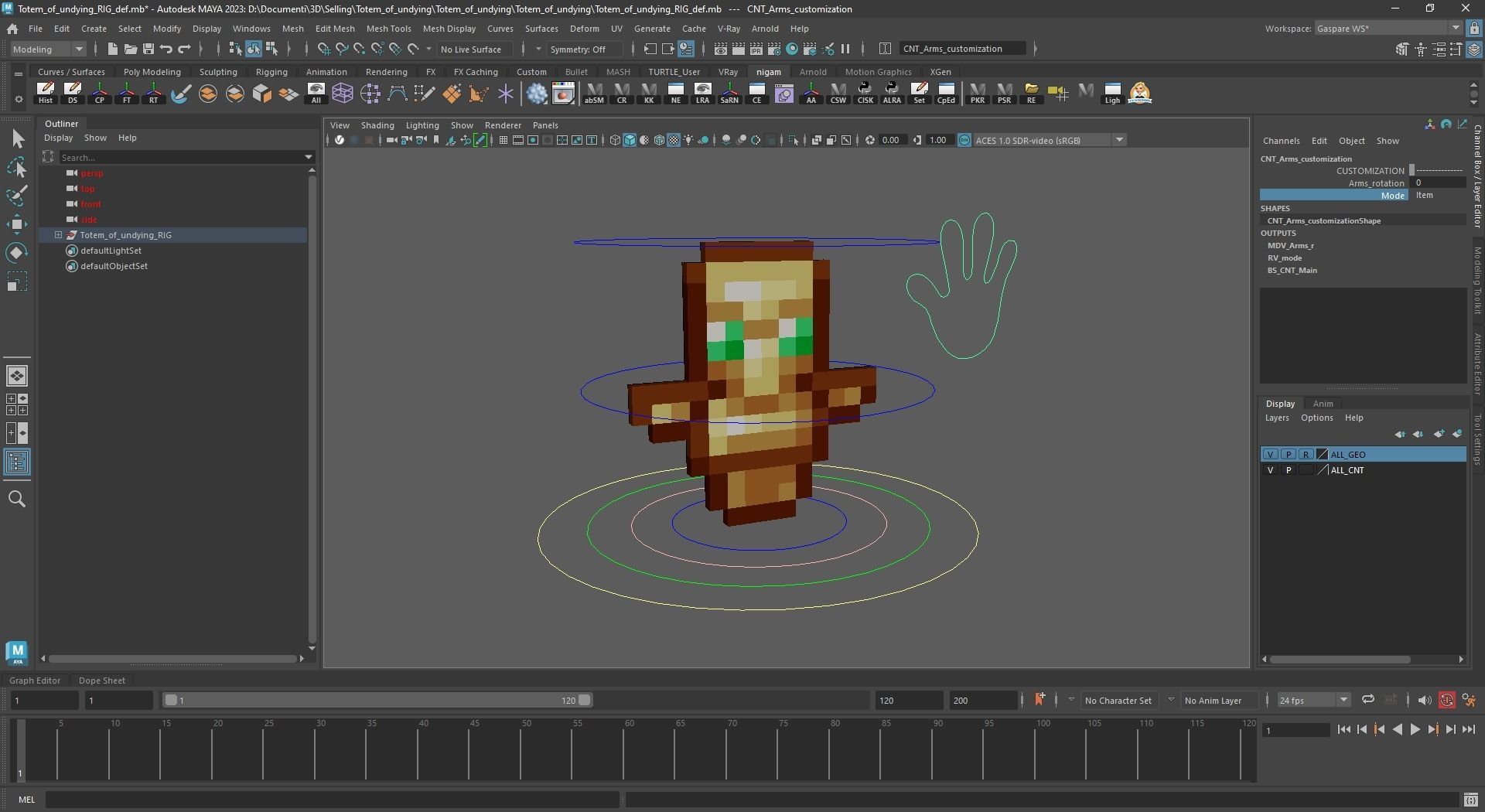
Task: Click the Open Scene folder icon
Action: (x=131, y=49)
